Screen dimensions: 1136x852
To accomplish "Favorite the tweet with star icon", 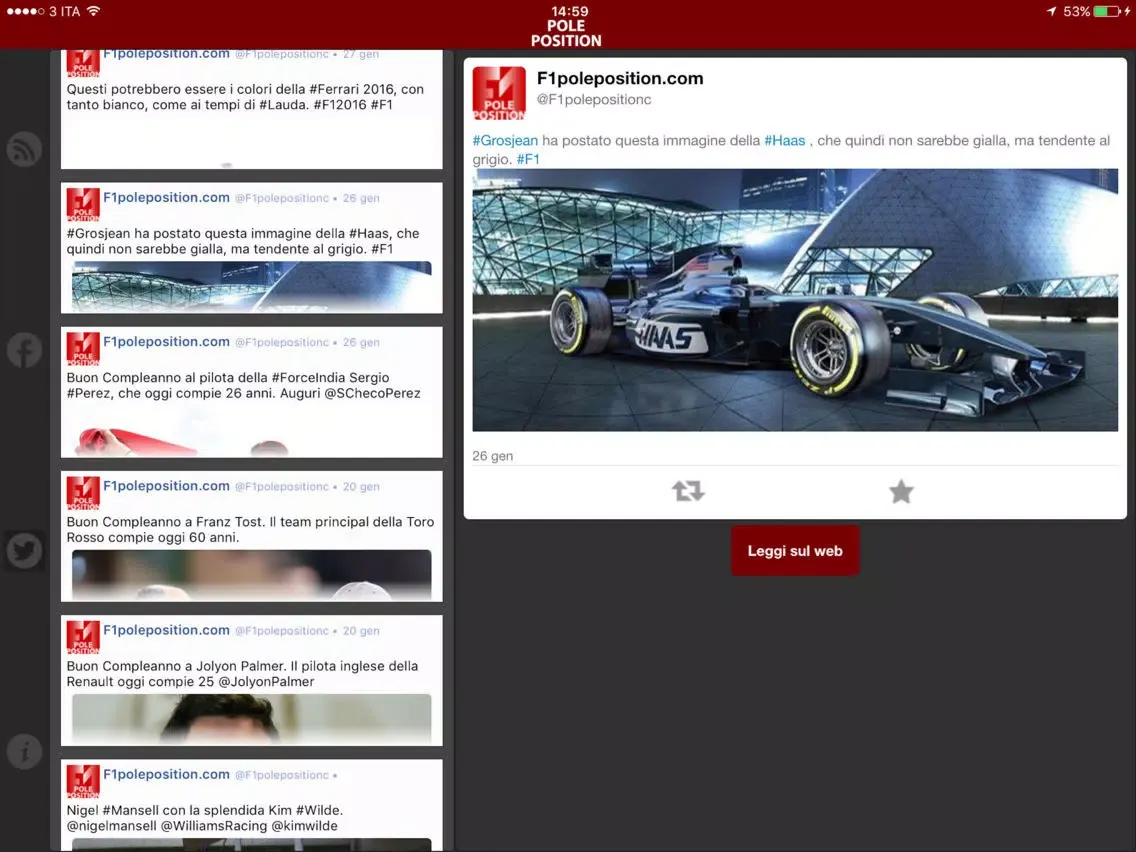I will pyautogui.click(x=901, y=491).
